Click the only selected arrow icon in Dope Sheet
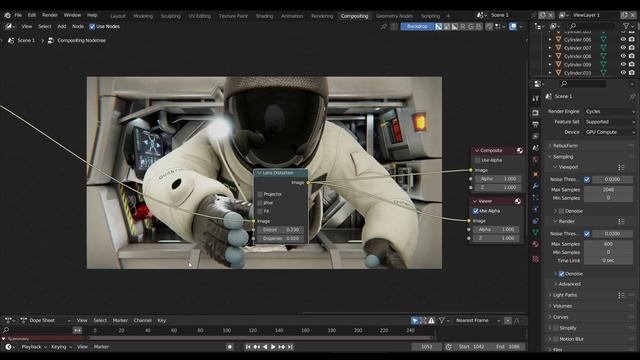The width and height of the screenshot is (640, 360). tap(415, 321)
